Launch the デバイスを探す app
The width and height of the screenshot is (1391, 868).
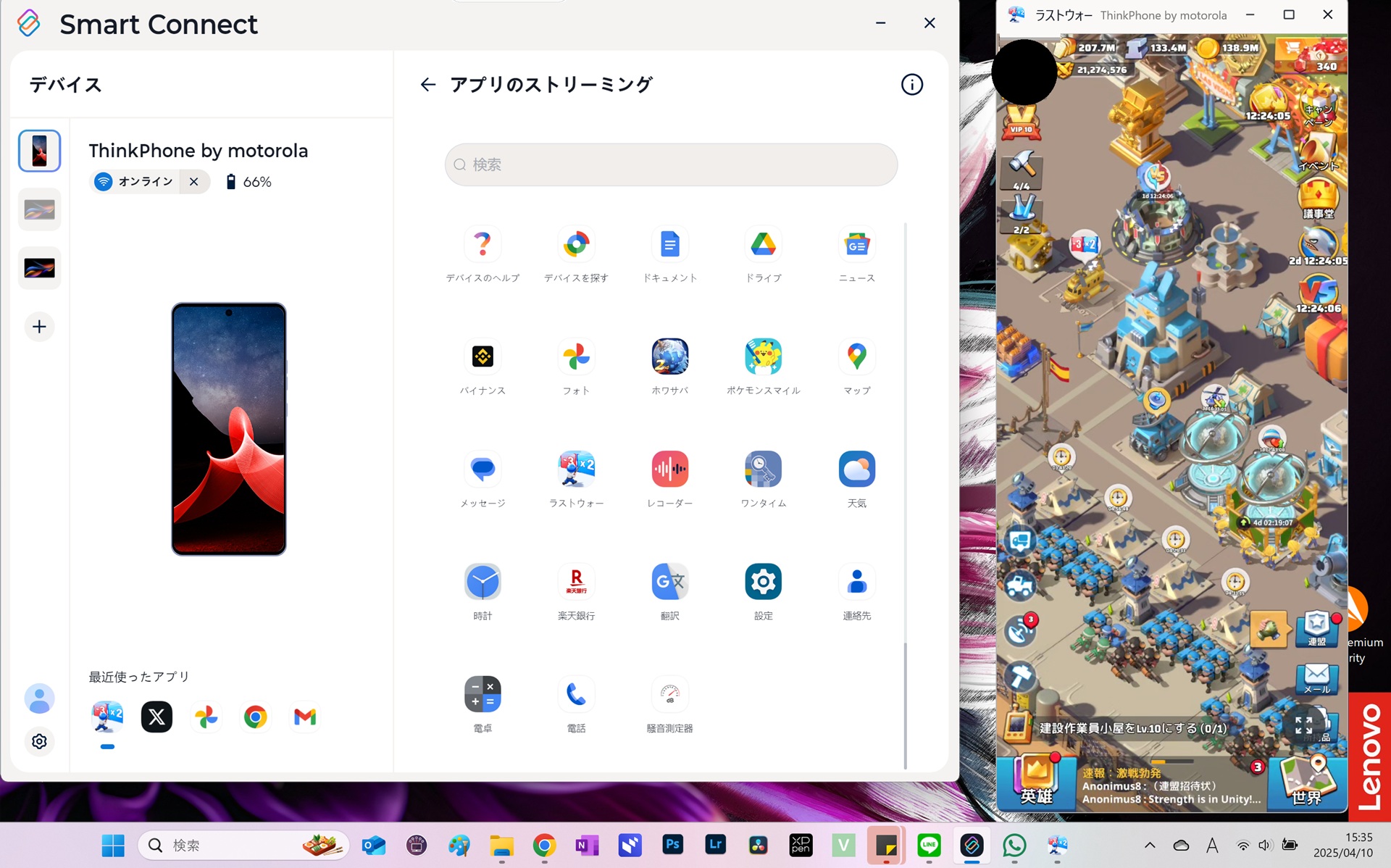coord(576,244)
